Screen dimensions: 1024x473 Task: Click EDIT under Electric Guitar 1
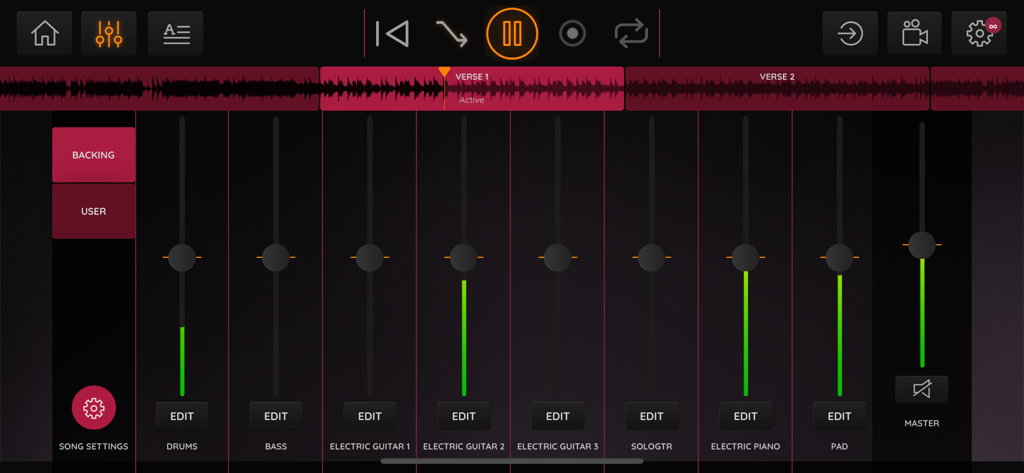coord(370,416)
